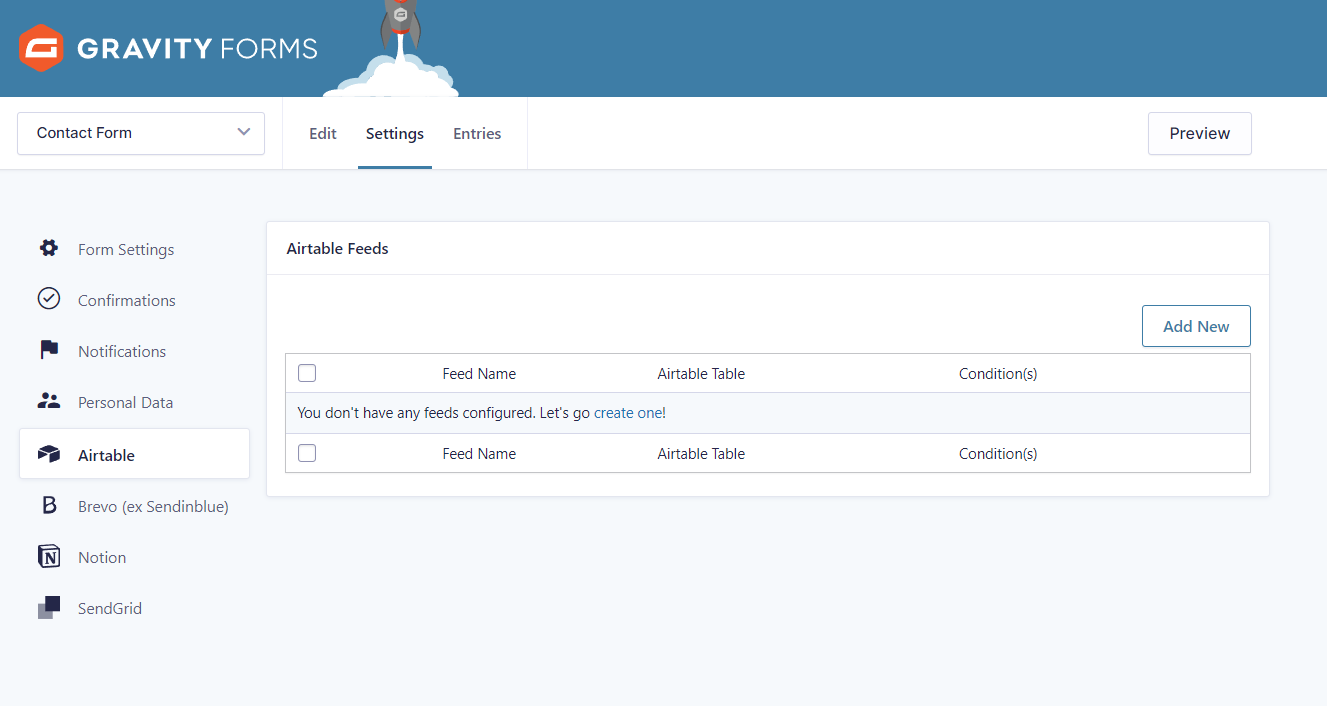Viewport: 1327px width, 706px height.
Task: Click Condition(s) footer column label
Action: coord(998,453)
